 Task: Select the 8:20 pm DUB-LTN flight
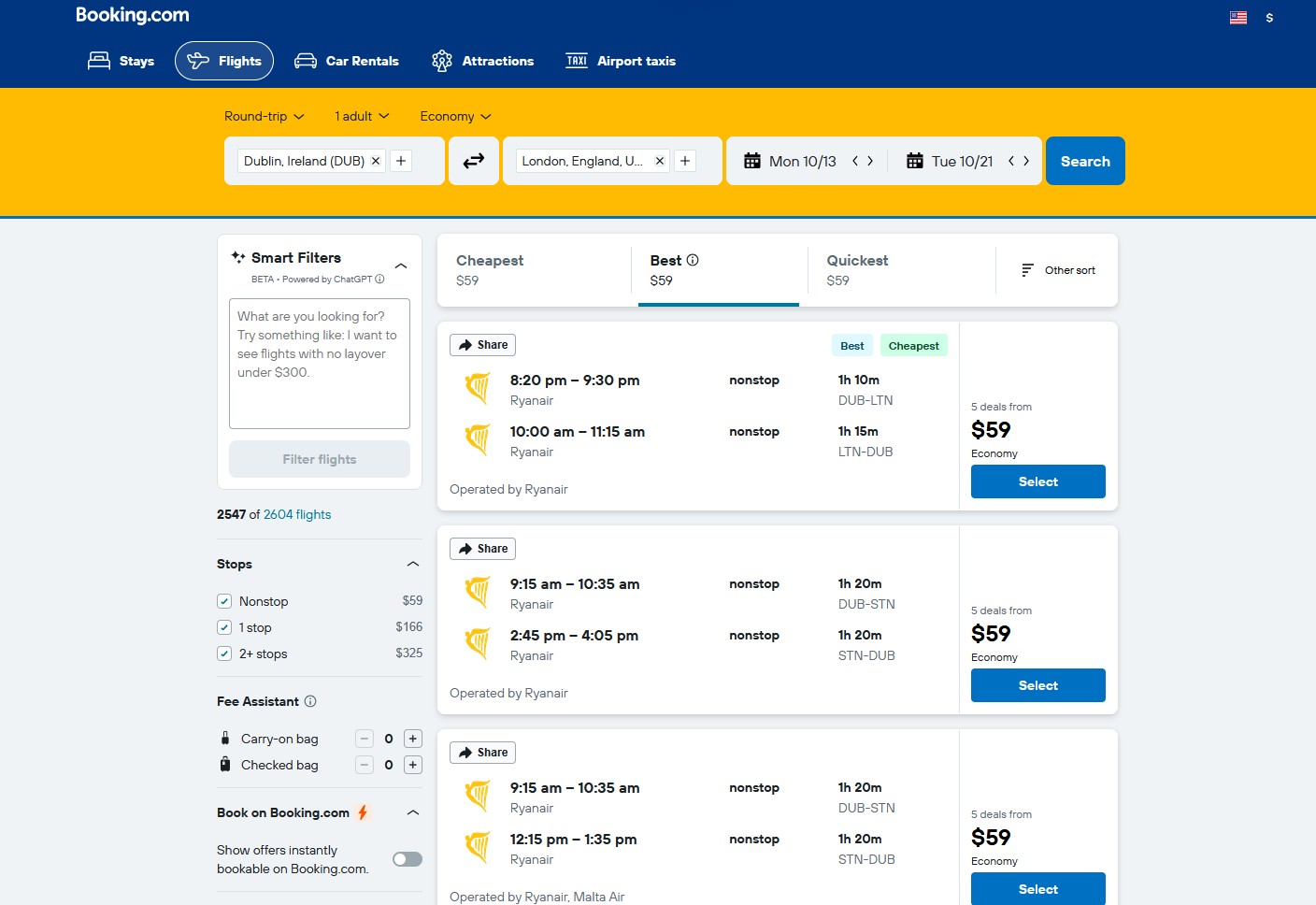tap(1038, 481)
